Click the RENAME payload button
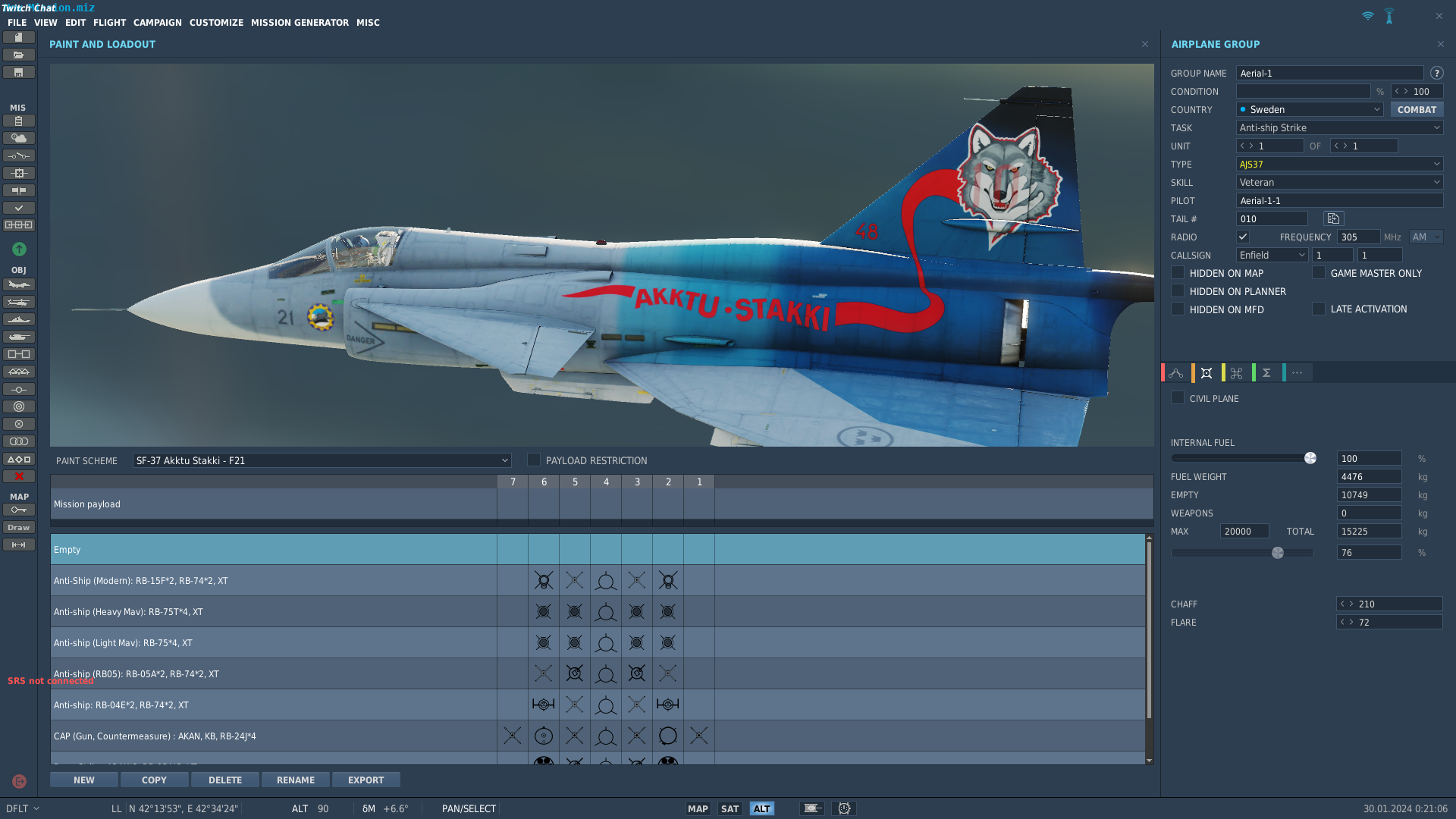The image size is (1456, 819). click(x=296, y=780)
